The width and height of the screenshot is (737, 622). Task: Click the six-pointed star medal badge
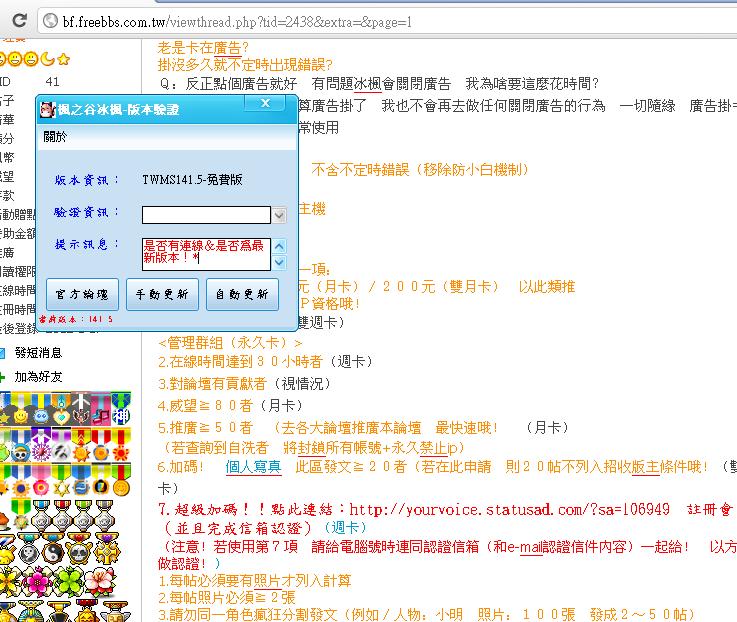click(x=61, y=481)
